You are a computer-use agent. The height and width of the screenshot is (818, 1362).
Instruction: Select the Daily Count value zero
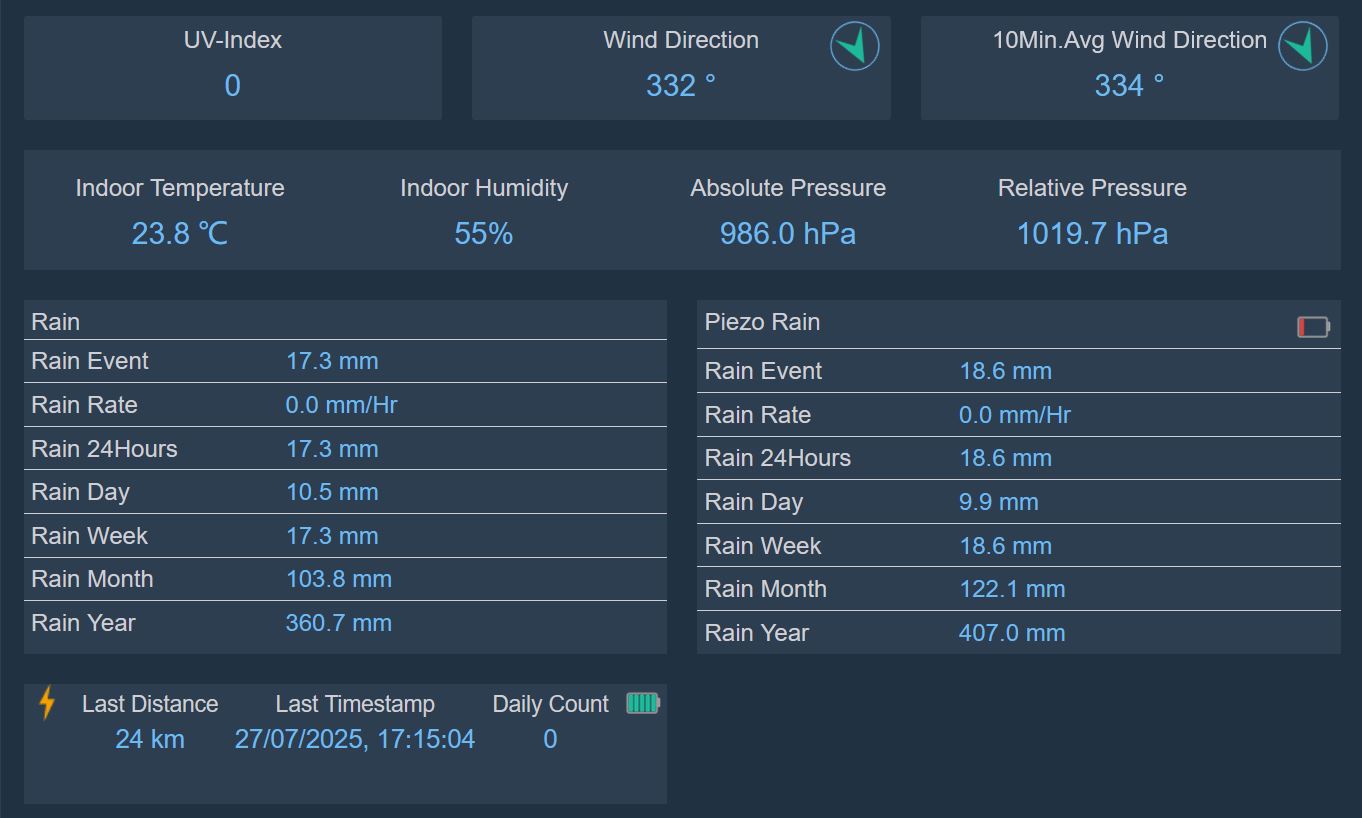(551, 738)
